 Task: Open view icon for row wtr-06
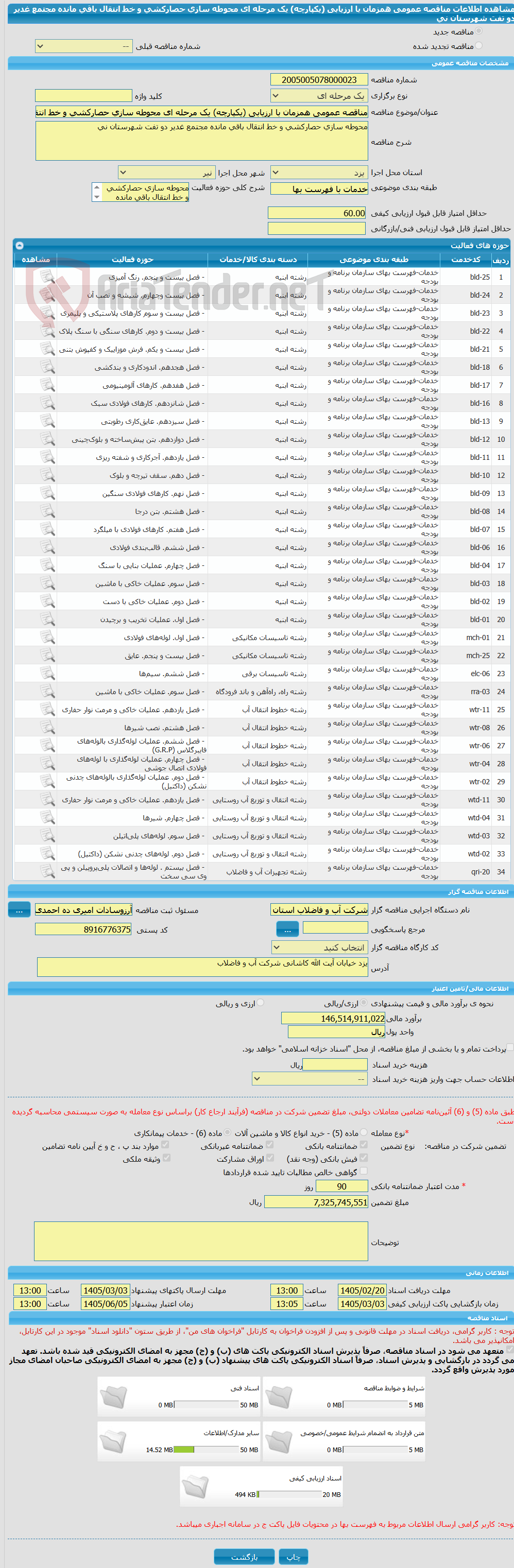[x=47, y=746]
